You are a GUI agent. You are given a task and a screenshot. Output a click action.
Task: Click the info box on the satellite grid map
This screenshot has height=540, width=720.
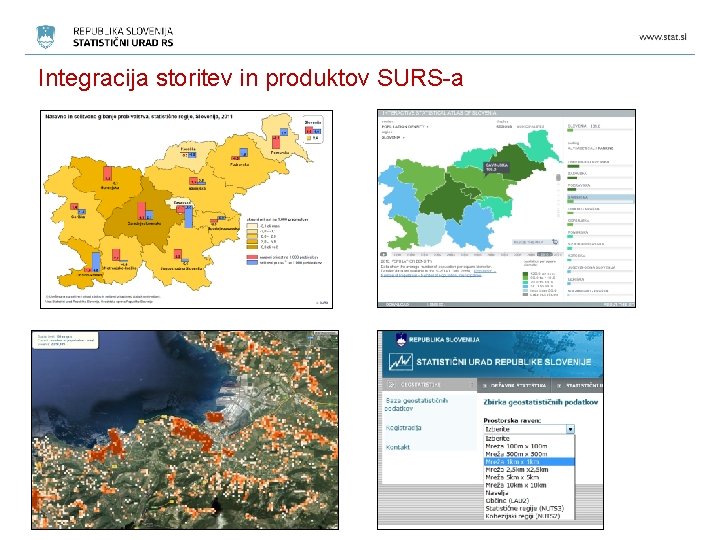pyautogui.click(x=66, y=340)
